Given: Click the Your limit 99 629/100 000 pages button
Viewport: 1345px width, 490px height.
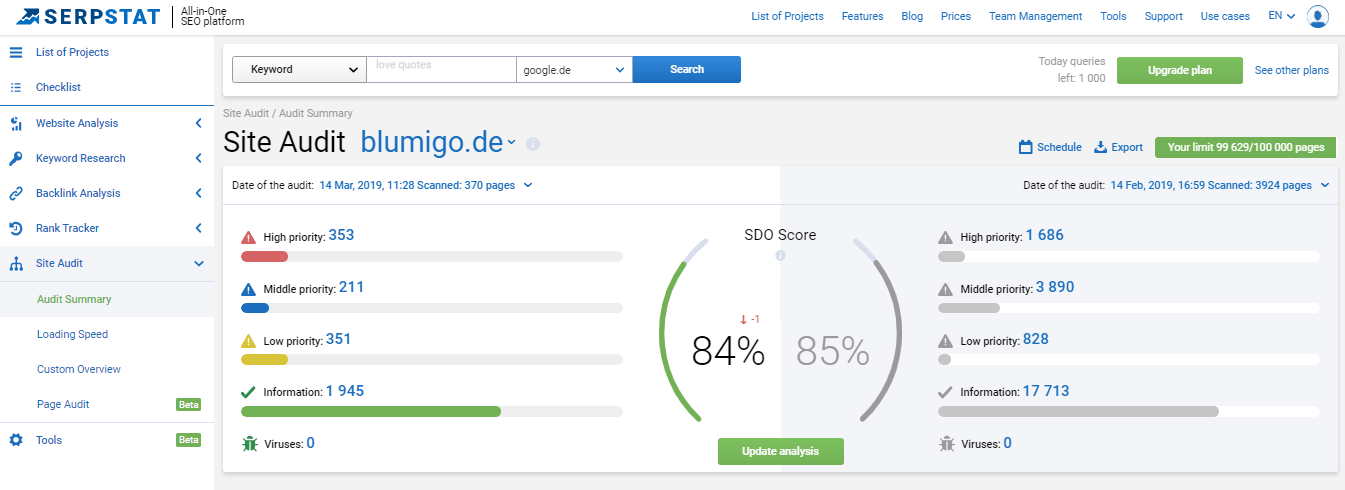Looking at the screenshot, I should click(1245, 147).
